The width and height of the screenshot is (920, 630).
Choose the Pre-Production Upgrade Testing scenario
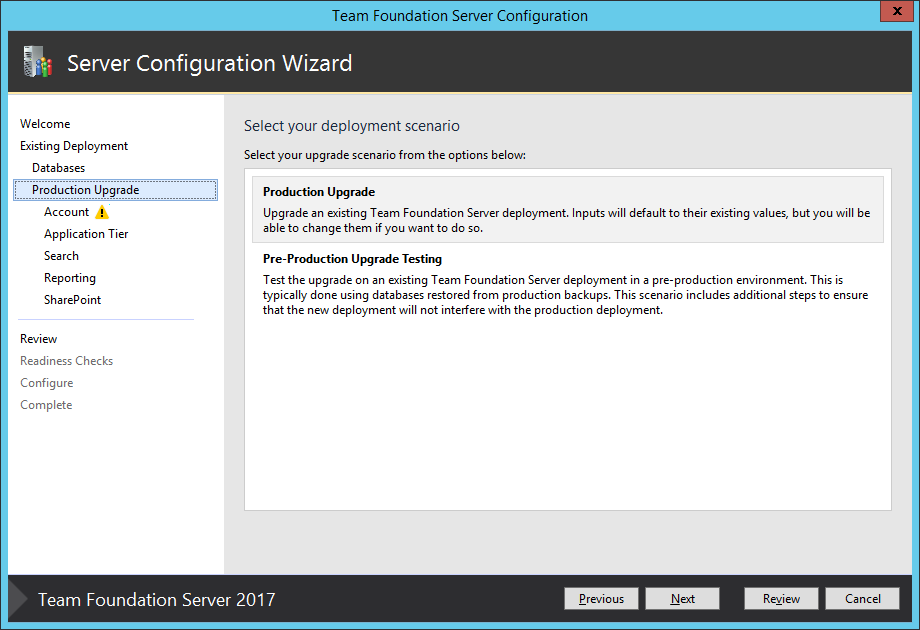(567, 284)
